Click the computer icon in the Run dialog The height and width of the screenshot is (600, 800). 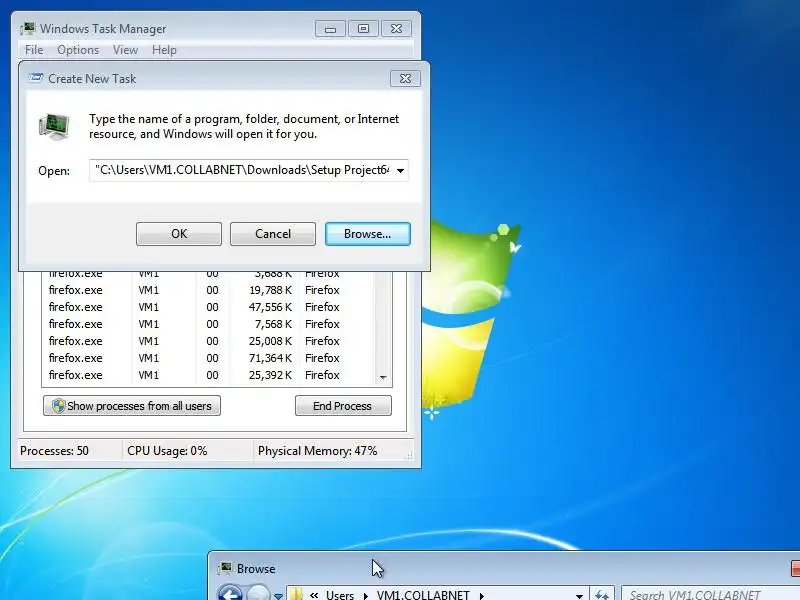point(55,127)
